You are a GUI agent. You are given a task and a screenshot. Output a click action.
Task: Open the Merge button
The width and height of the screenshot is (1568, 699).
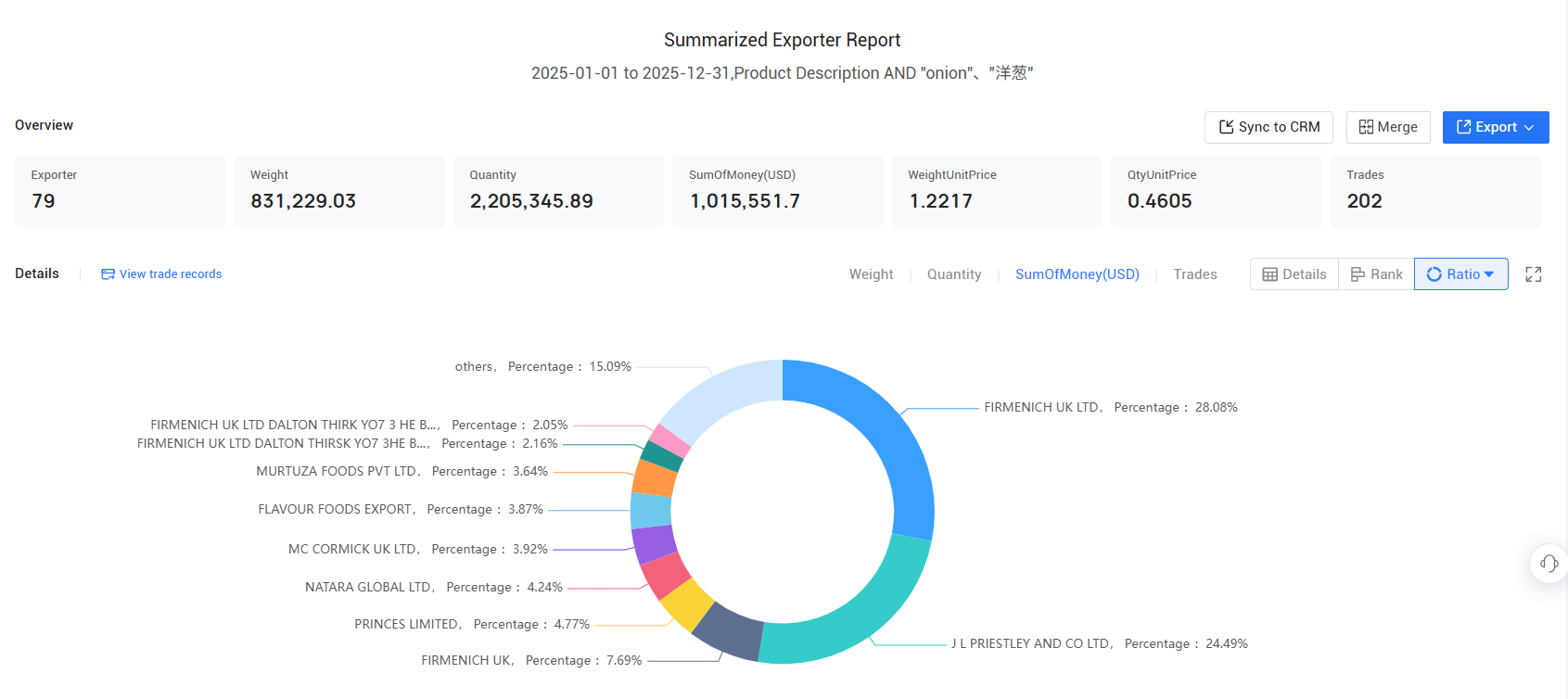coord(1388,127)
